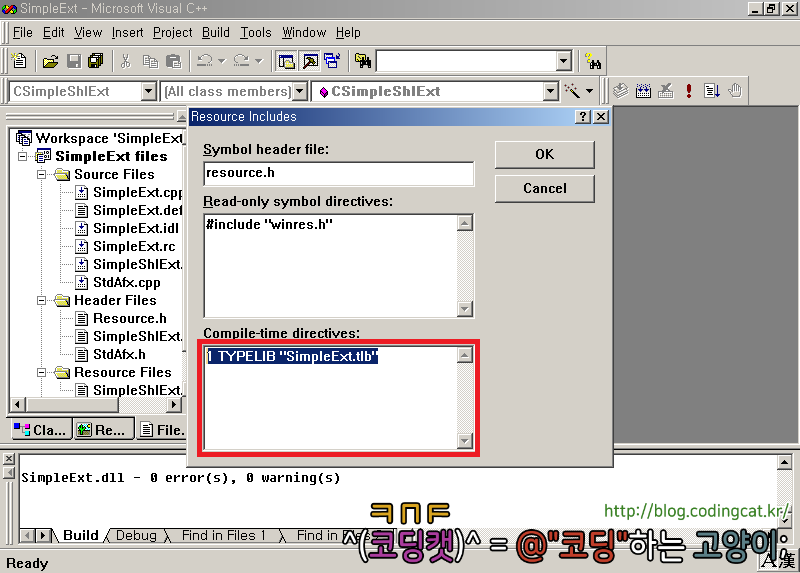Image resolution: width=800 pixels, height=573 pixels.
Task: Toggle the Workspace window icon
Action: click(286, 61)
